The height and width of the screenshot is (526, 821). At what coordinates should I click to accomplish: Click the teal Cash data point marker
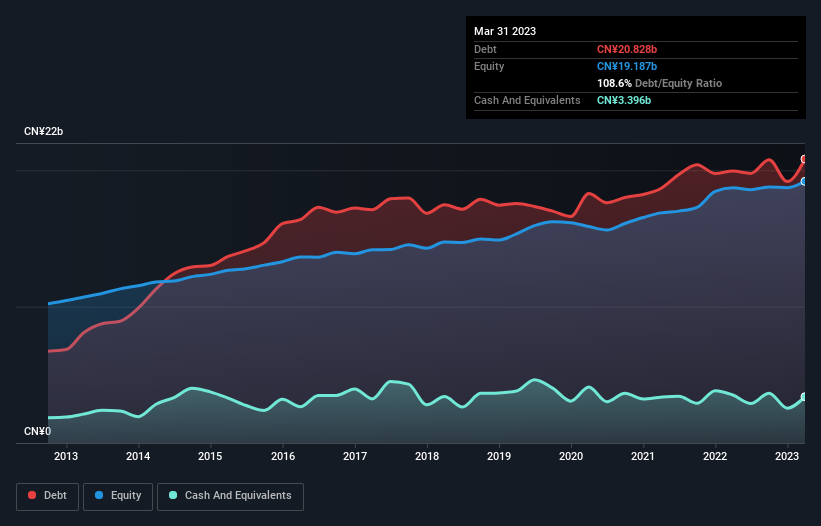804,397
